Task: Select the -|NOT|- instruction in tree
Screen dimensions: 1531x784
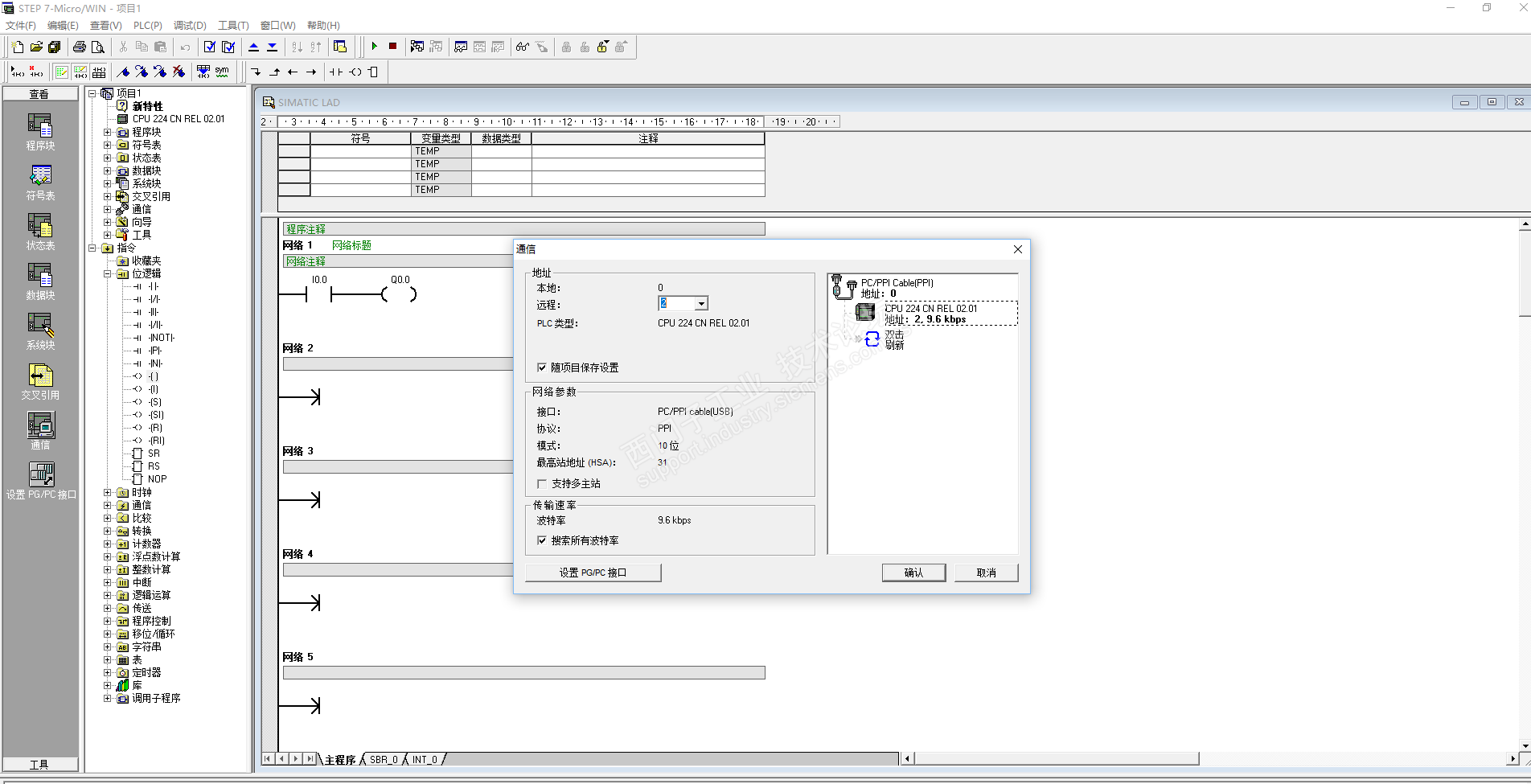Action: (x=162, y=338)
